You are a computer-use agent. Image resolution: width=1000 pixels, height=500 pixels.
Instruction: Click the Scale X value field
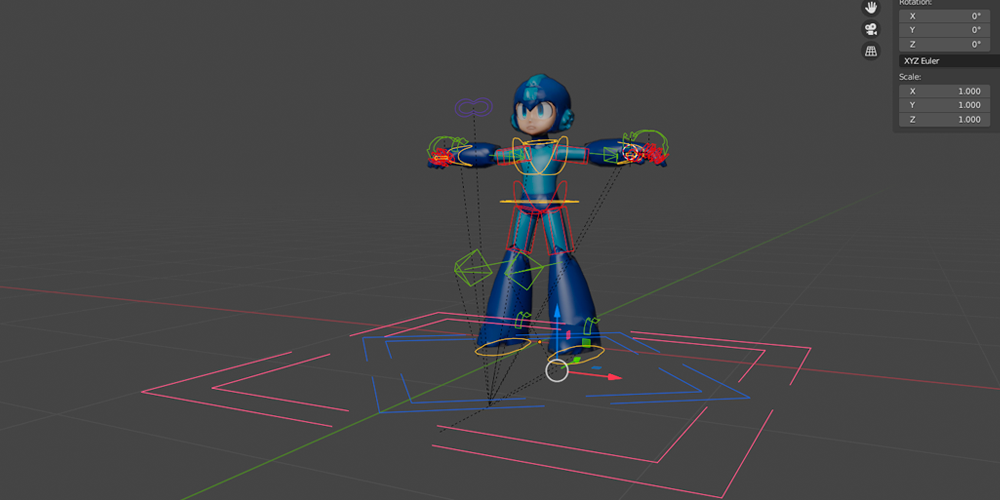[x=945, y=91]
